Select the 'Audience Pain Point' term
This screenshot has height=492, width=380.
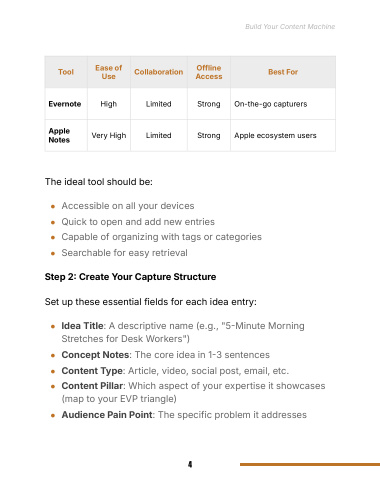click(107, 415)
